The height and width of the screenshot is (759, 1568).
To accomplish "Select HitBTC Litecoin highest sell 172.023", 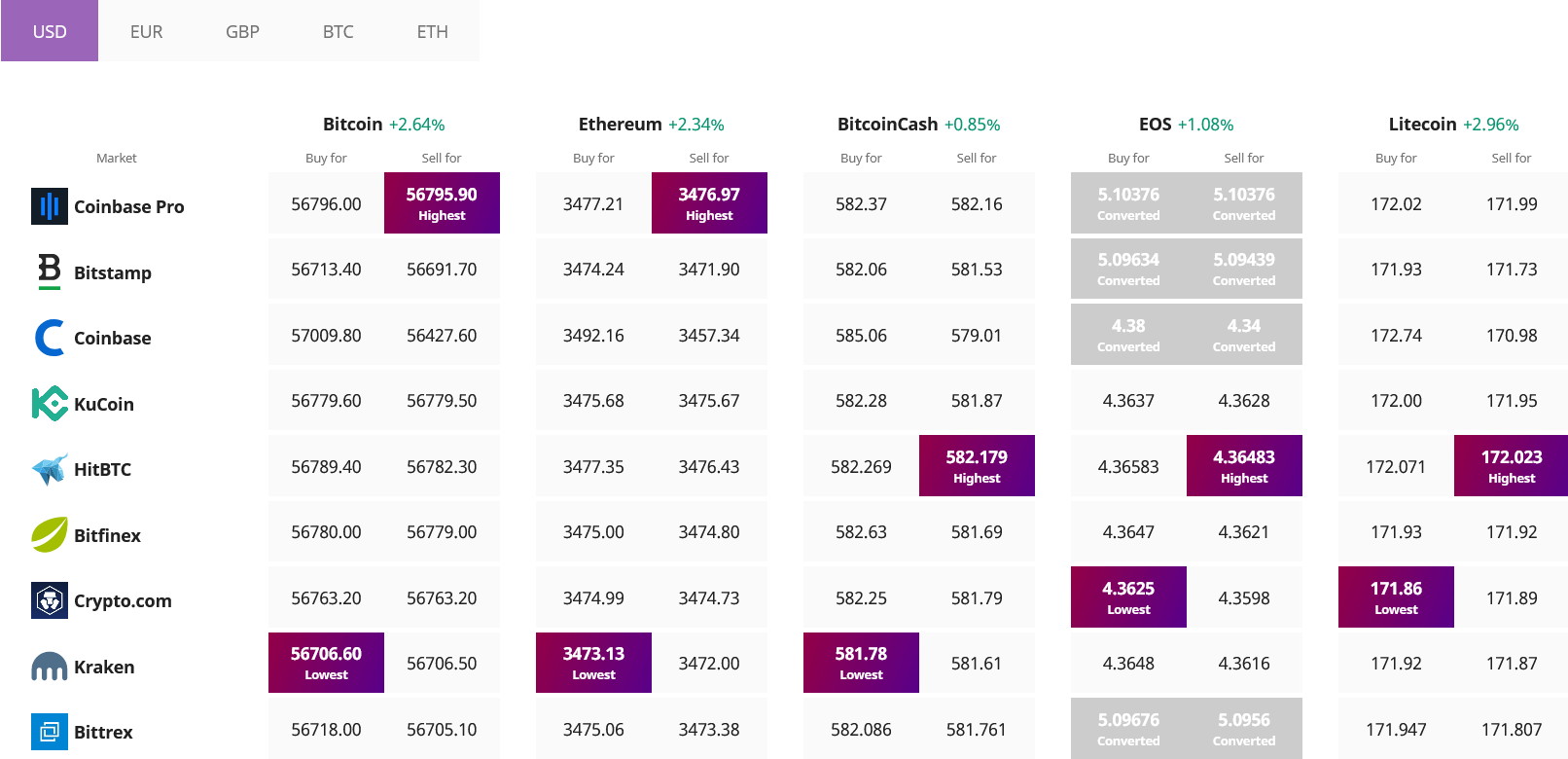I will pos(1512,465).
